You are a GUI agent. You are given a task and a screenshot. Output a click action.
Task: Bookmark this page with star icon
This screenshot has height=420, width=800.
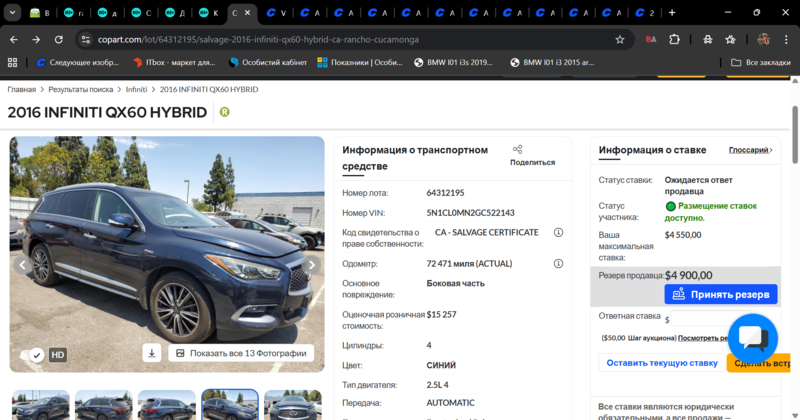pyautogui.click(x=619, y=39)
